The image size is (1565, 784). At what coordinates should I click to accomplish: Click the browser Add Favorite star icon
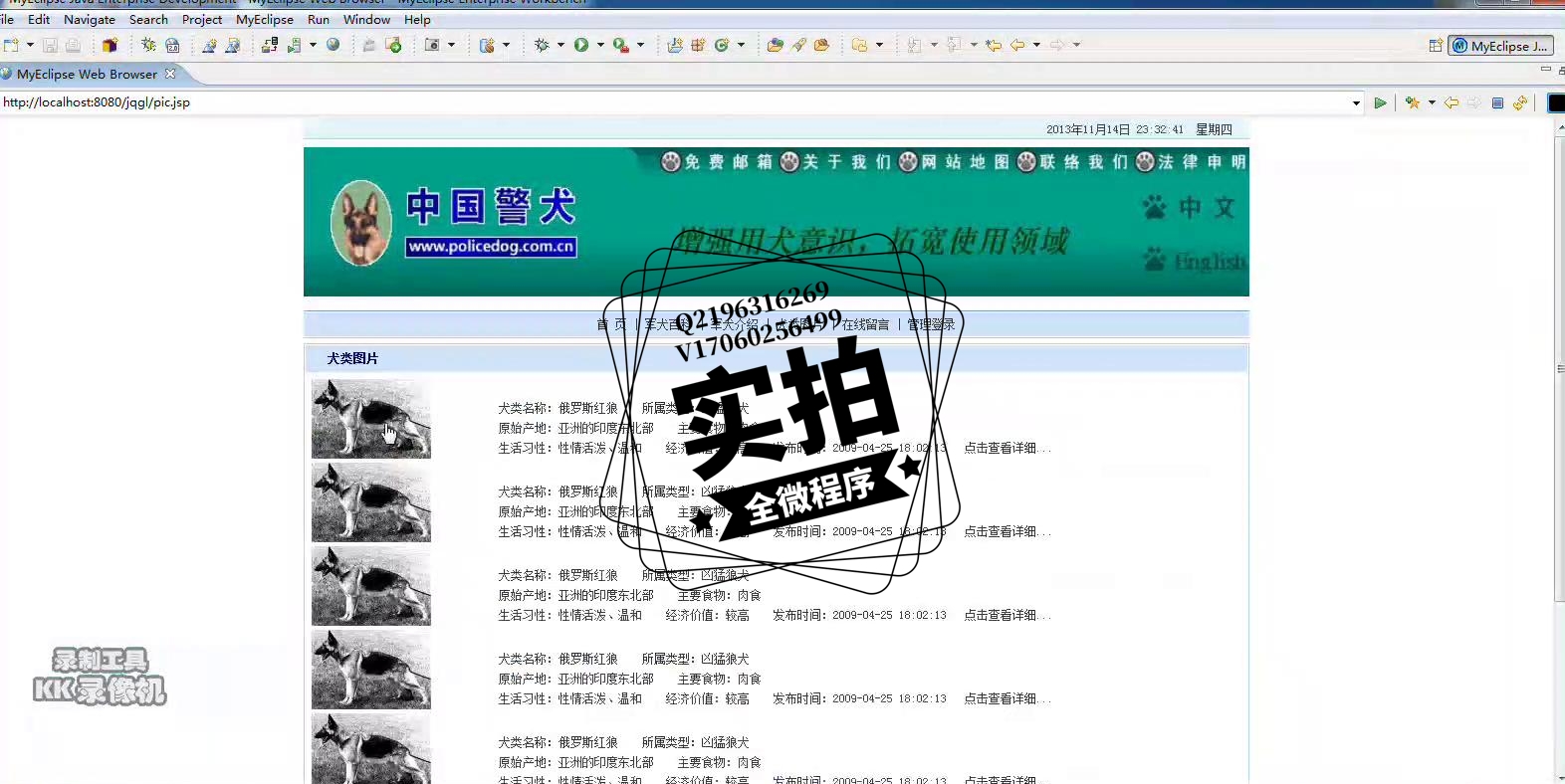pyautogui.click(x=1412, y=102)
